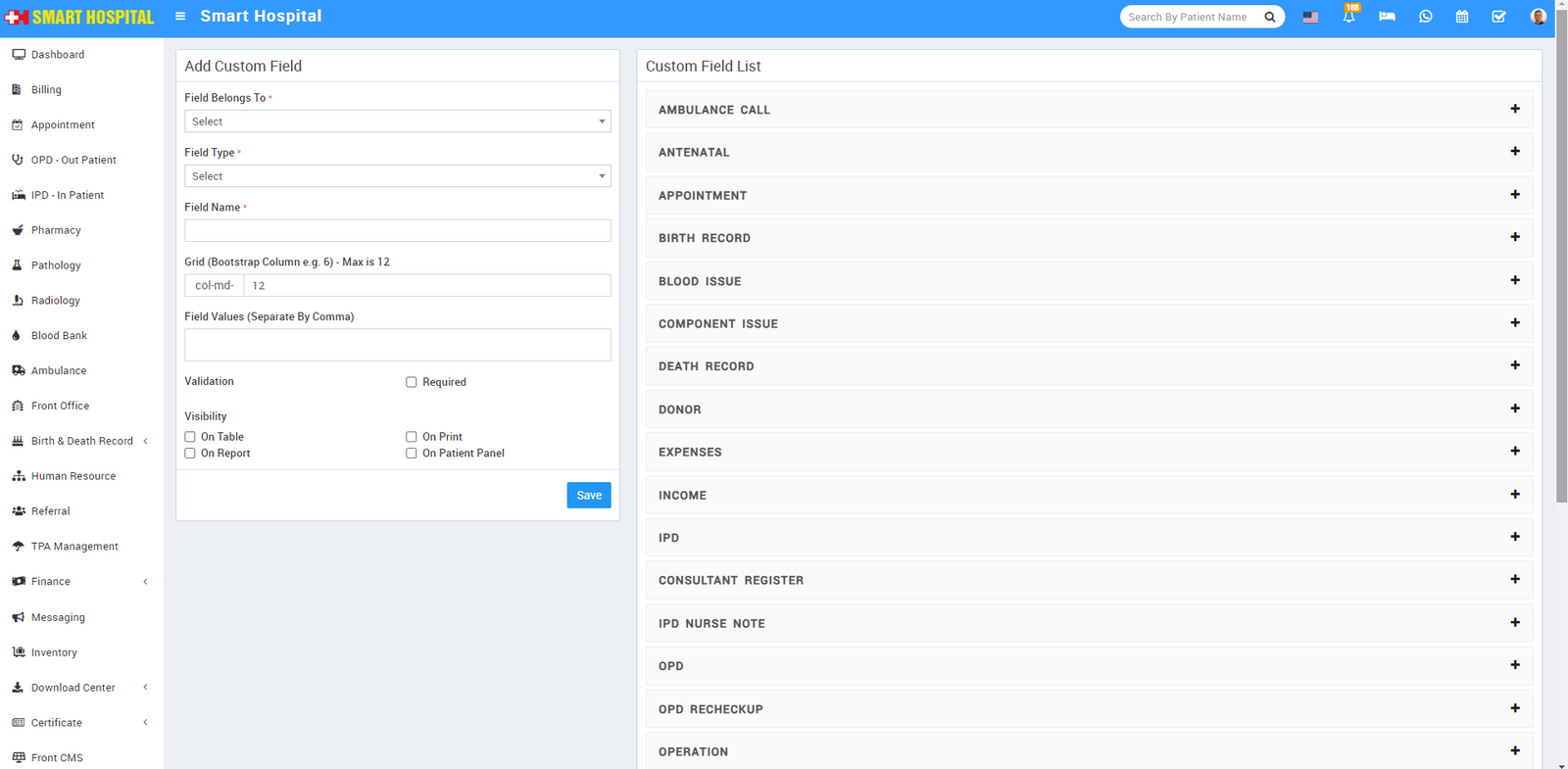Open the calendar icon in top bar
Screen dimensions: 1568x769
tap(1461, 17)
